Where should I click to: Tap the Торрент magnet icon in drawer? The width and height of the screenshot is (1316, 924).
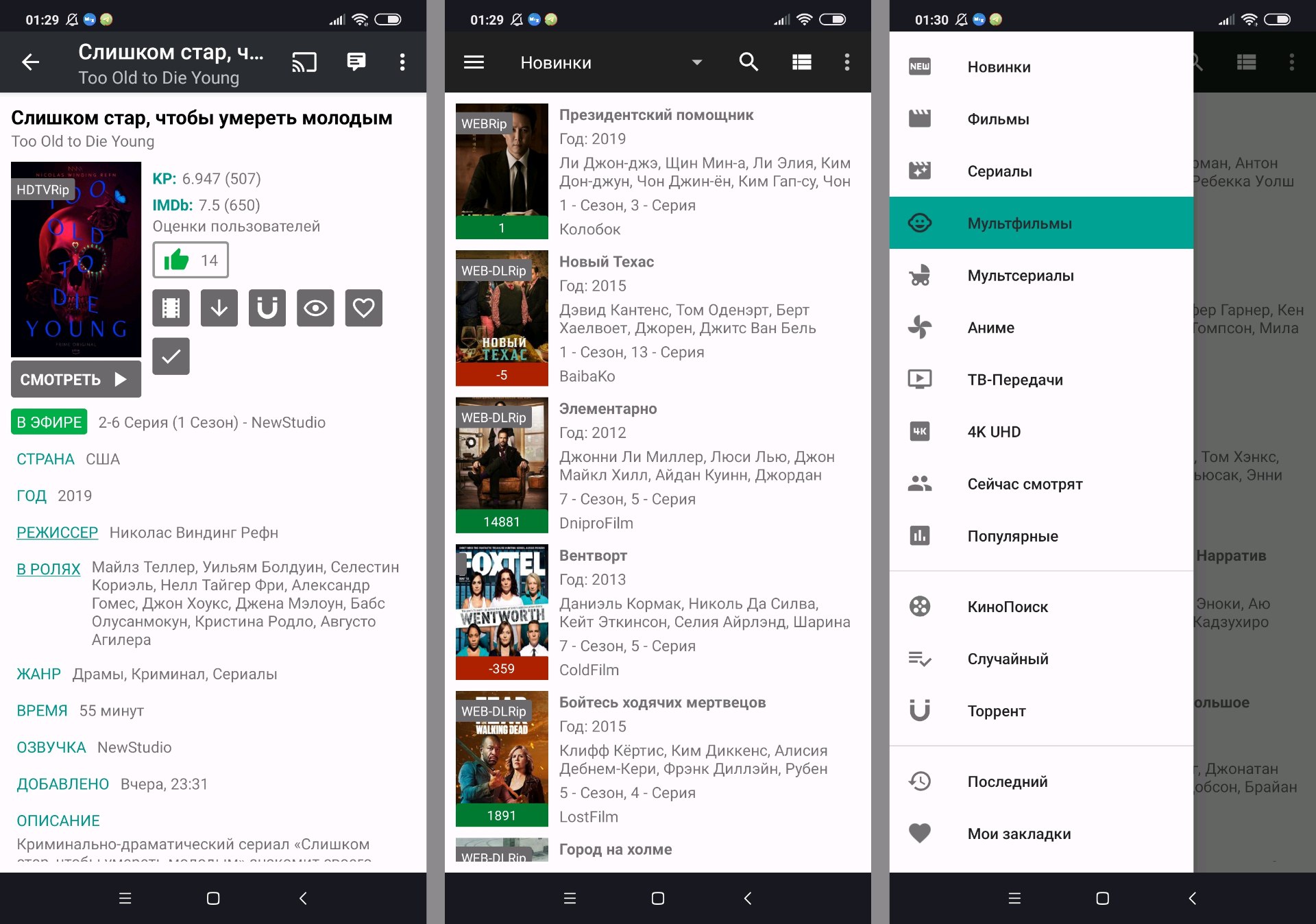point(919,710)
